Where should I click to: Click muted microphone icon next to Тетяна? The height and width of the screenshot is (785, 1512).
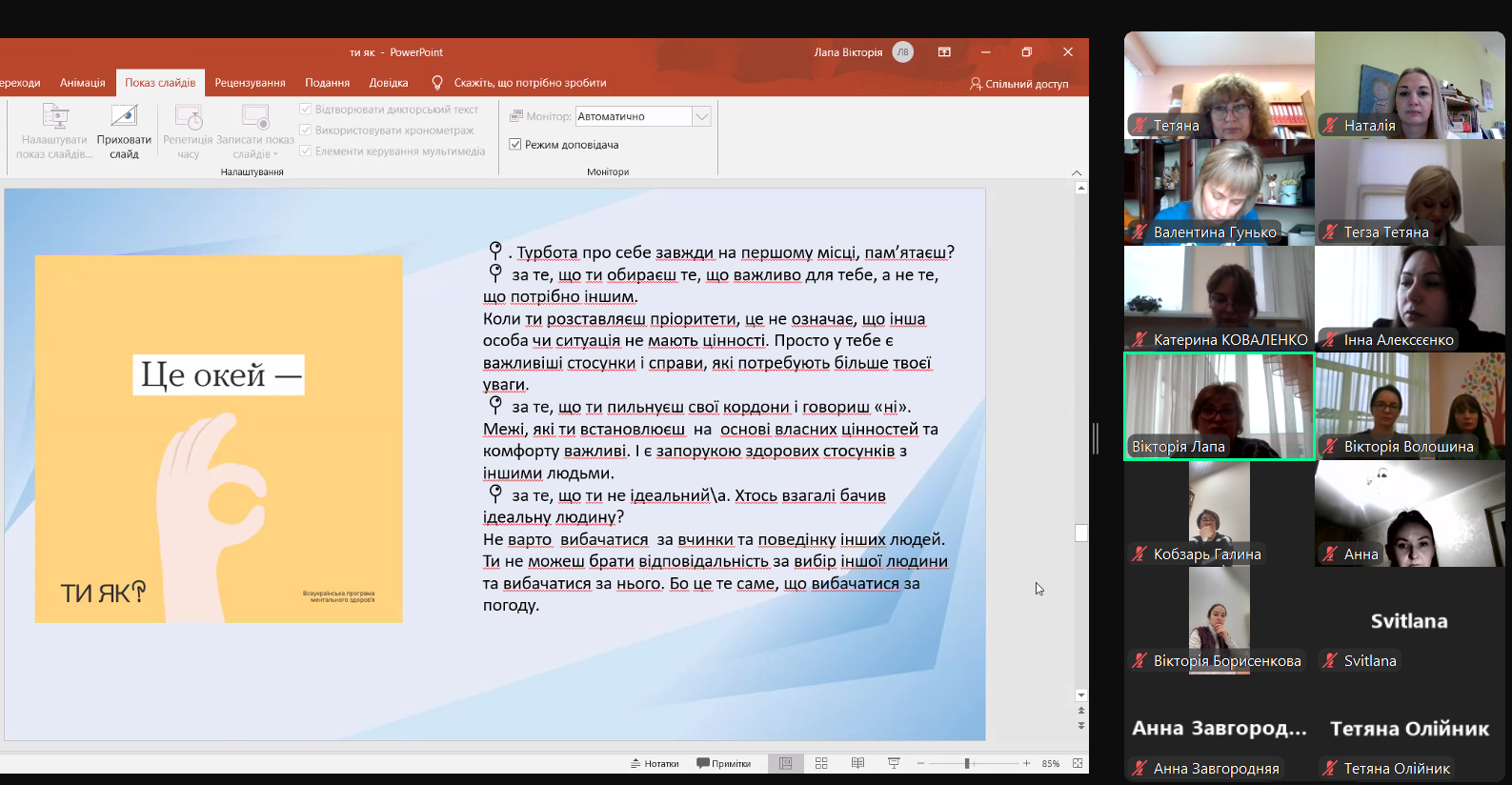tap(1139, 125)
